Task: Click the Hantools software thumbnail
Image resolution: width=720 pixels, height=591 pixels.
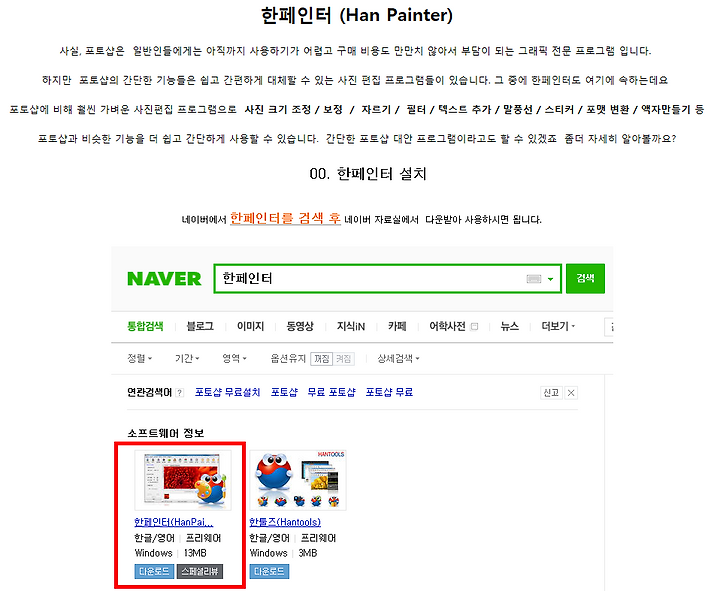Action: click(x=298, y=480)
